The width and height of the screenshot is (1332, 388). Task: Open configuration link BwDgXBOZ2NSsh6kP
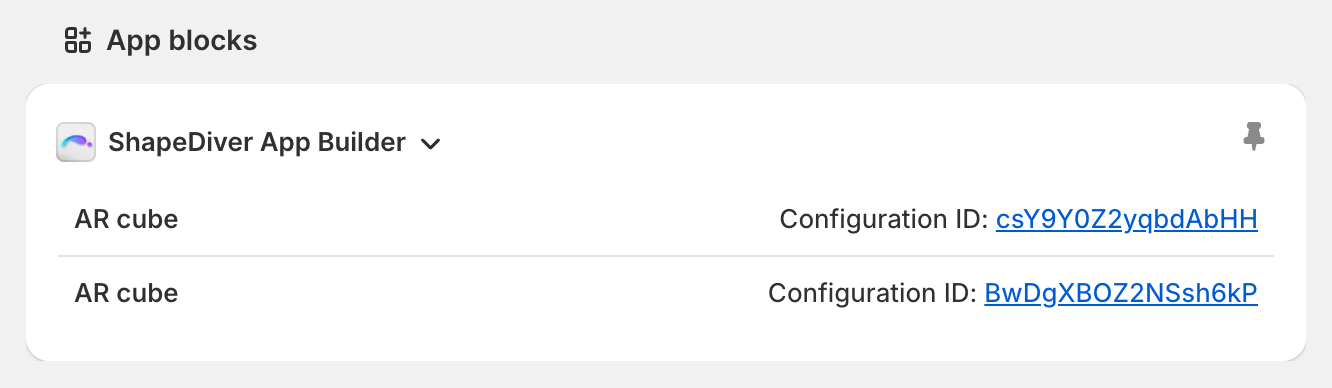pos(1121,294)
